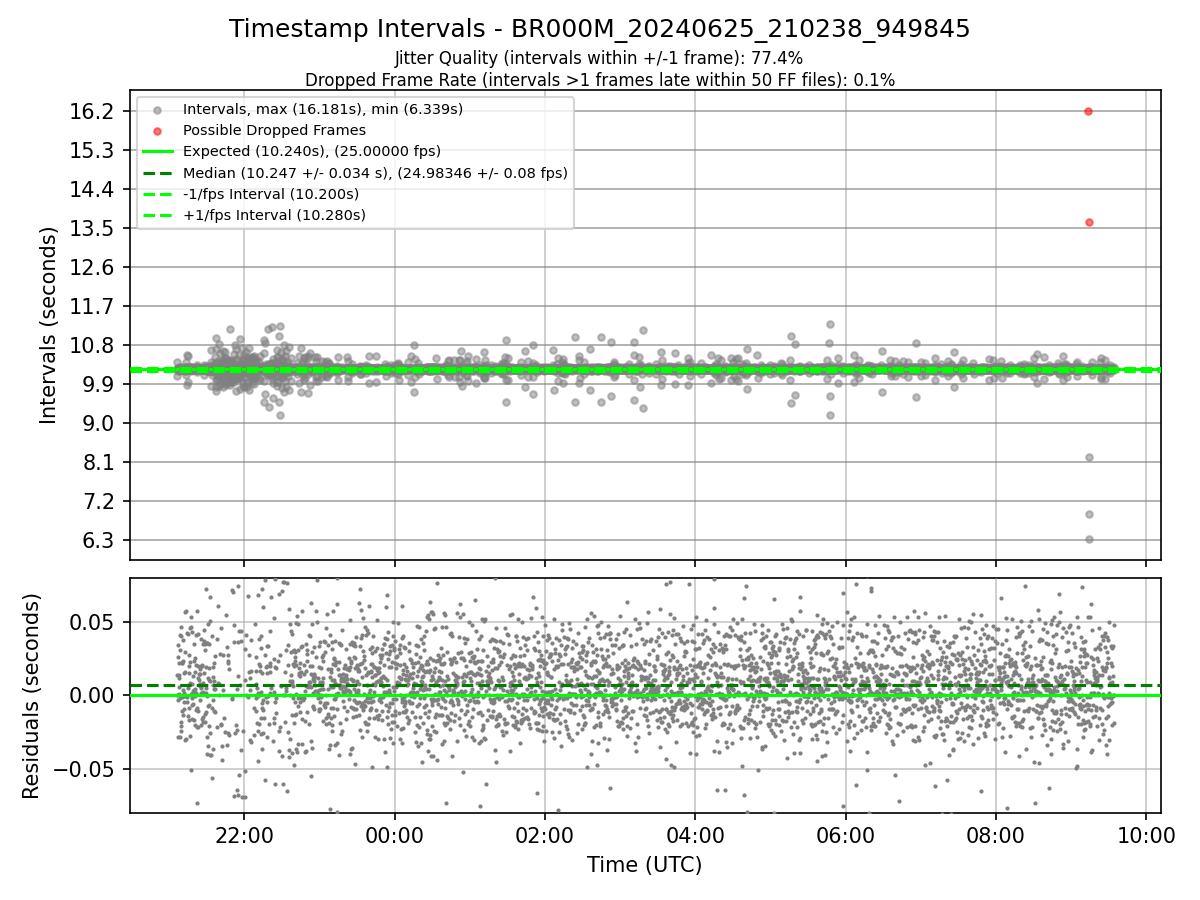The image size is (1200, 900).
Task: Click the y-axis label 'Intervals (seconds)'
Action: 47,324
